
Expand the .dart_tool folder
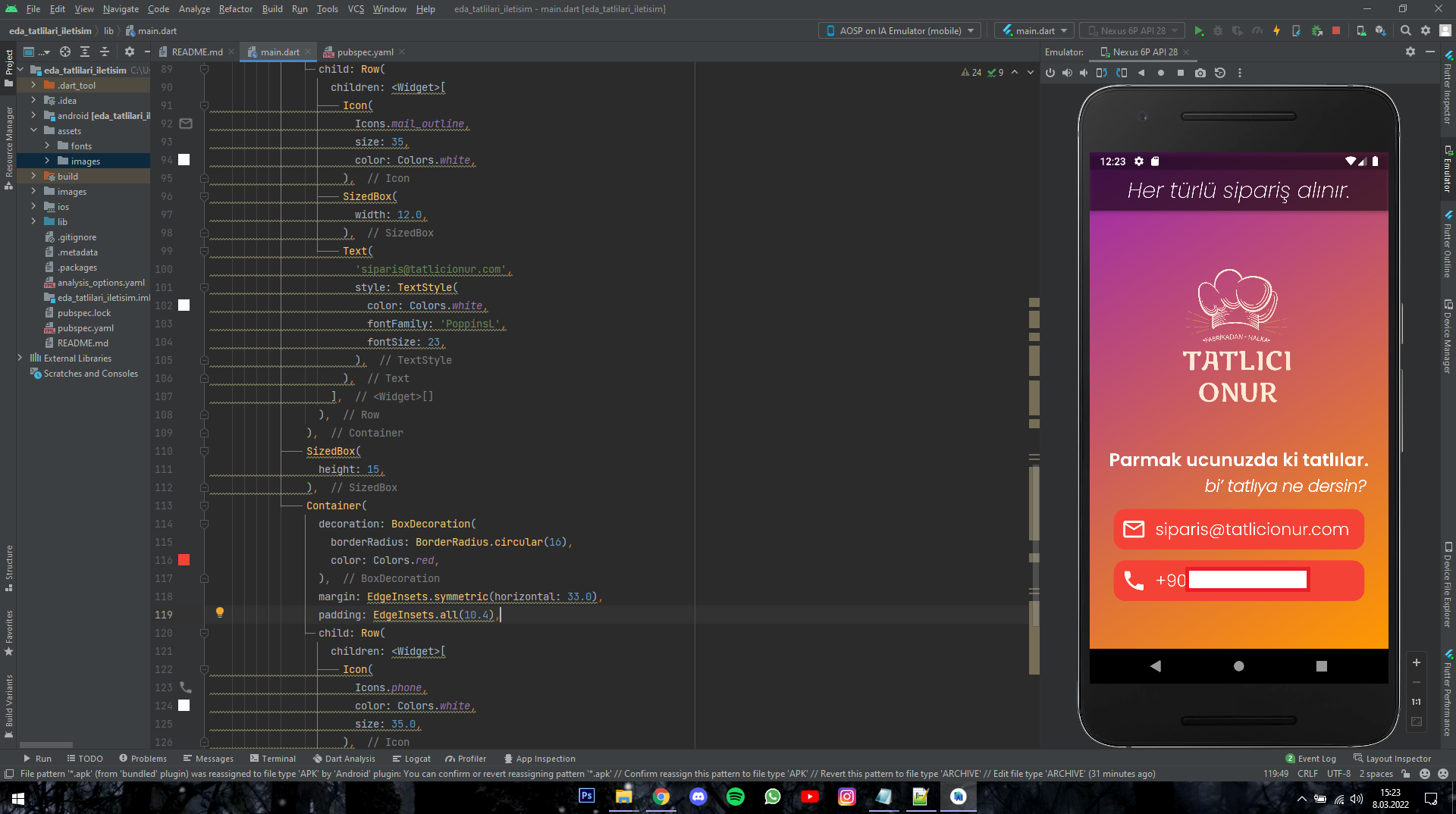click(33, 86)
